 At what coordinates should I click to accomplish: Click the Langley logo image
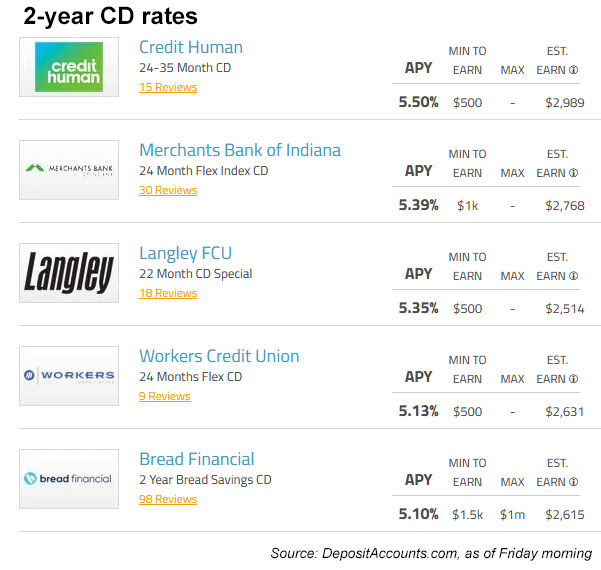[68, 273]
